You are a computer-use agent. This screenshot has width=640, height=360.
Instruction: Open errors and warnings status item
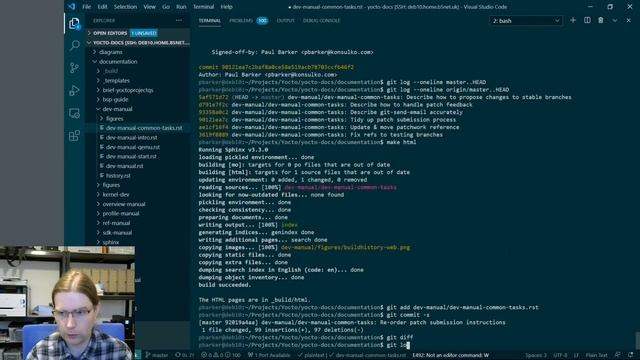click(220, 355)
